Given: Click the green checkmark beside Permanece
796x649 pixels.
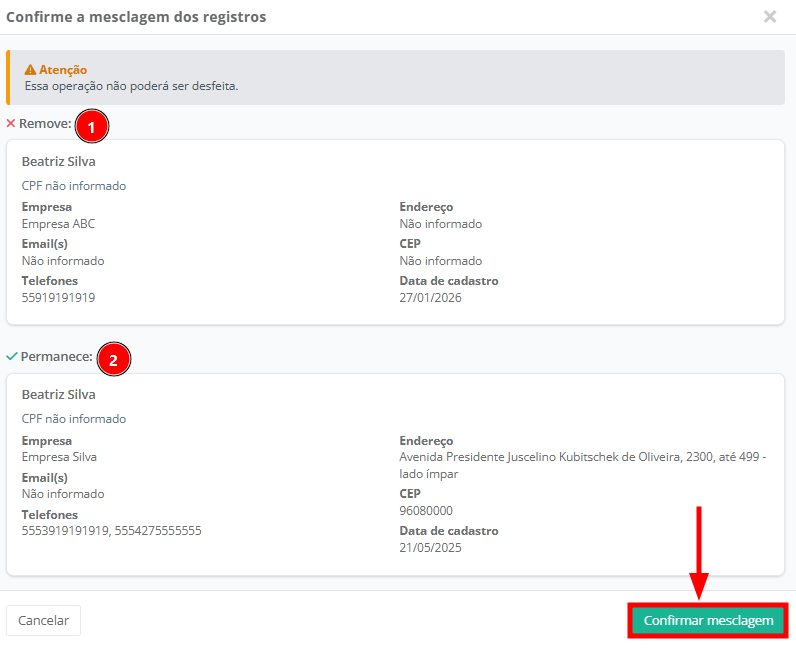Looking at the screenshot, I should point(11,356).
